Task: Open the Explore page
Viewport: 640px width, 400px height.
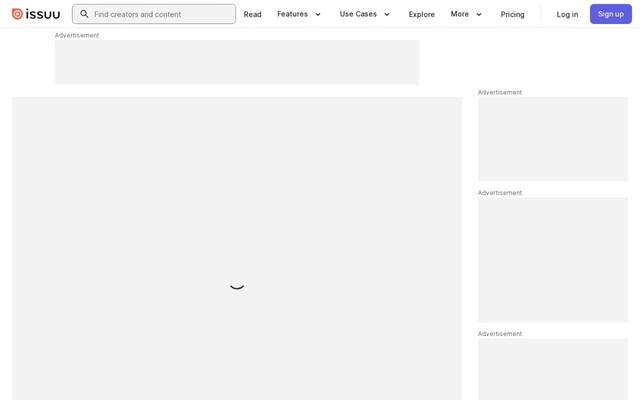Action: point(422,14)
